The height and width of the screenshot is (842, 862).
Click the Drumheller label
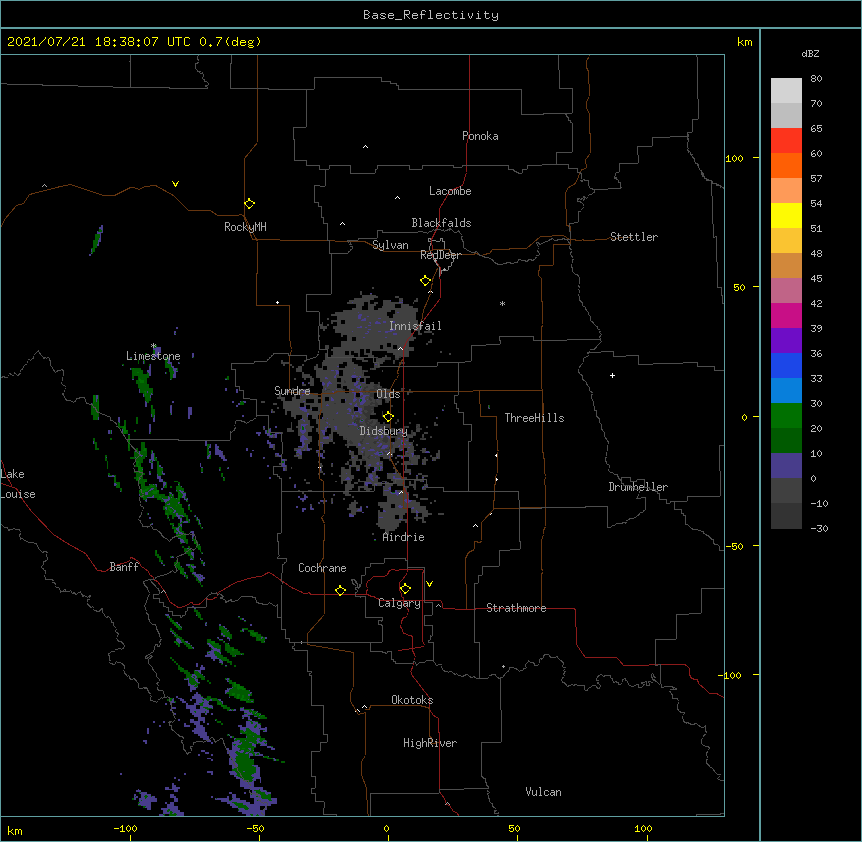coord(638,487)
